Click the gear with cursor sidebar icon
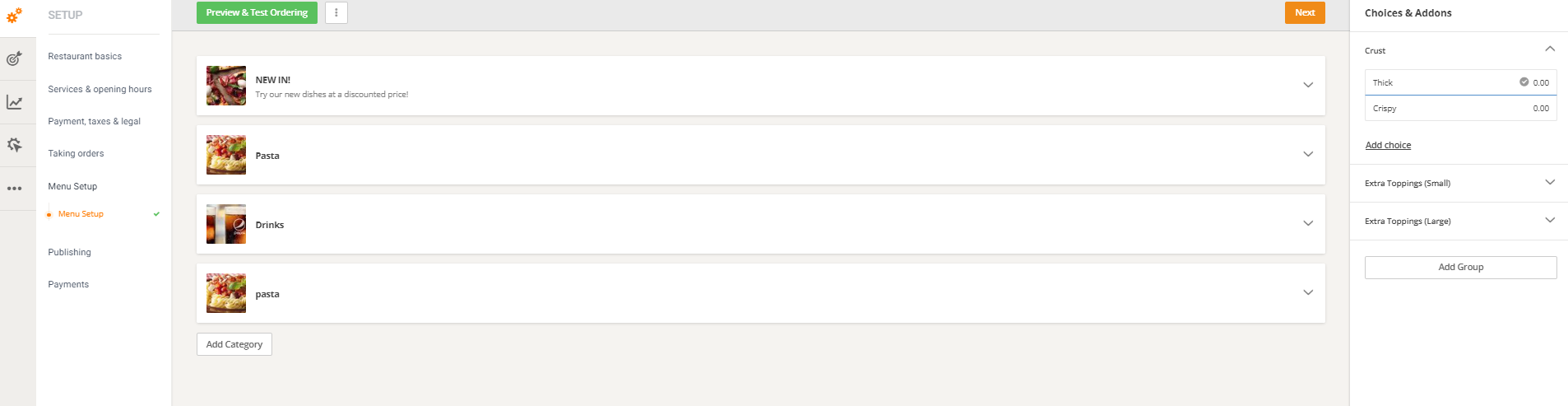Viewport: 1568px width, 406px height. tap(14, 145)
